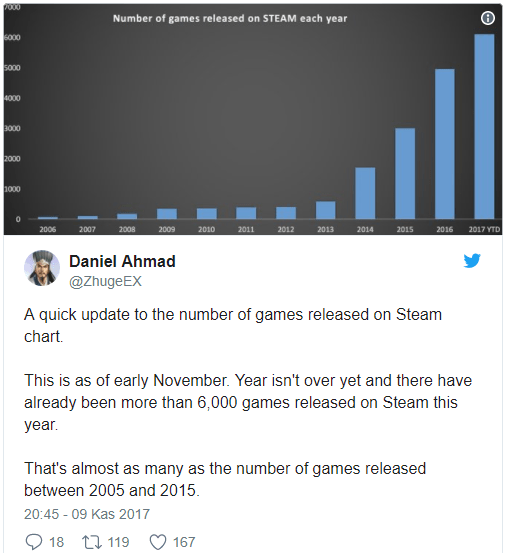Viewport: 505px width, 553px height.
Task: Open the @ZhugeEX handle link
Action: [x=105, y=281]
